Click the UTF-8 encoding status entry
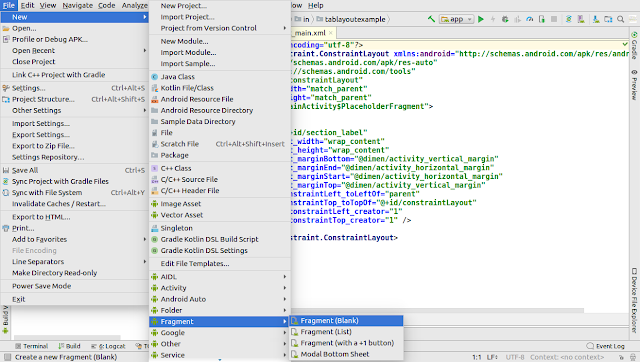This screenshot has width=640, height=362. tap(515, 357)
